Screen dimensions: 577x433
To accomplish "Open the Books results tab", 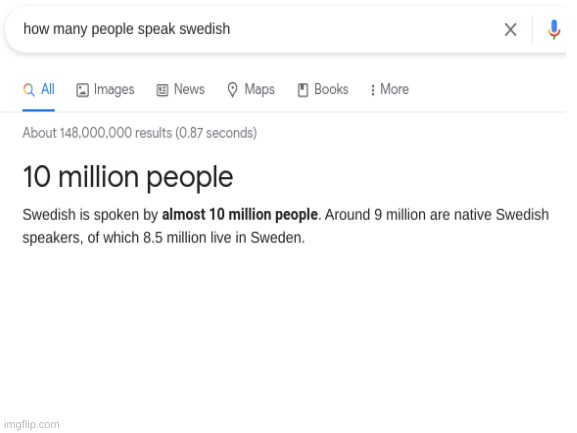I will pos(323,89).
